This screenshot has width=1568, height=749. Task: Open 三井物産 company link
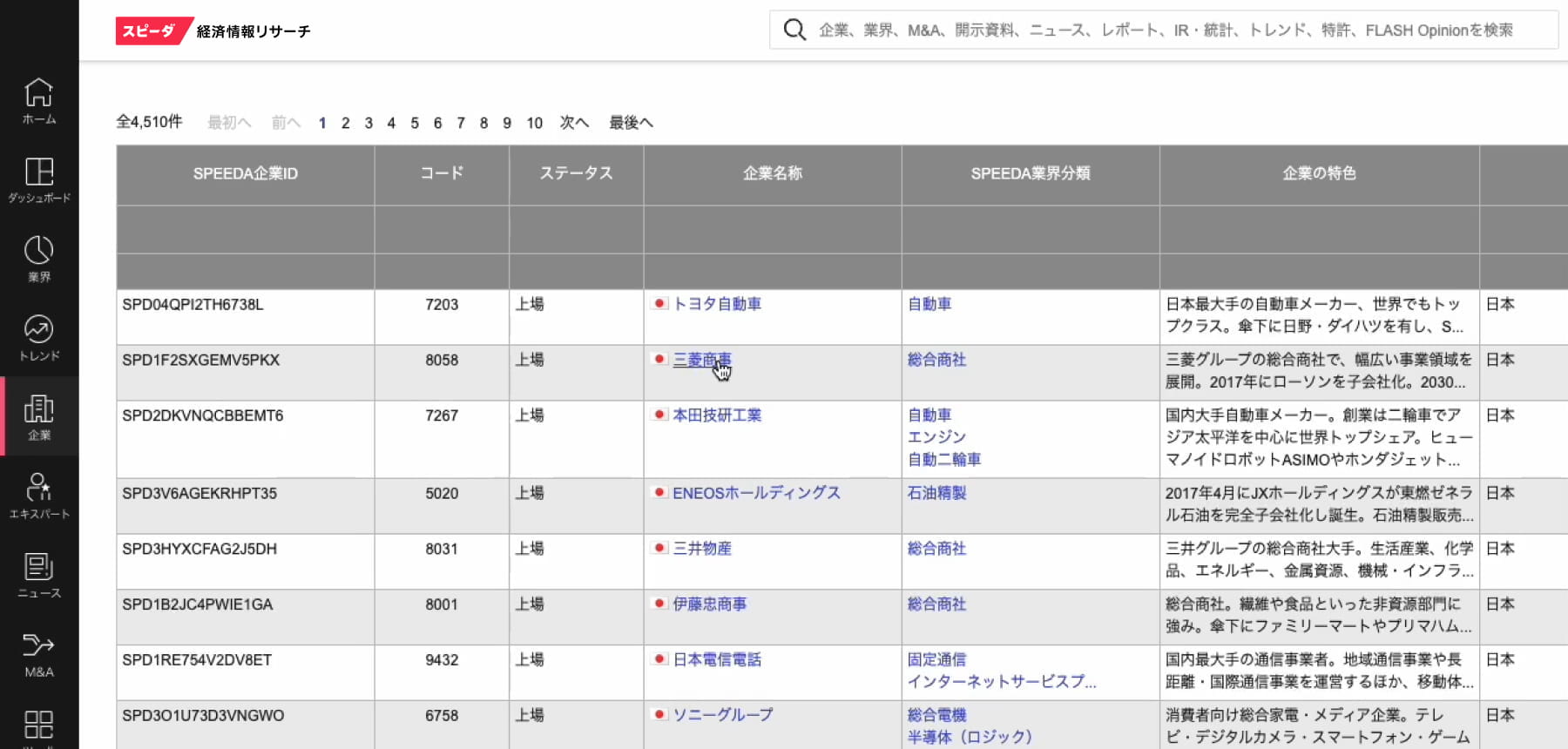702,549
